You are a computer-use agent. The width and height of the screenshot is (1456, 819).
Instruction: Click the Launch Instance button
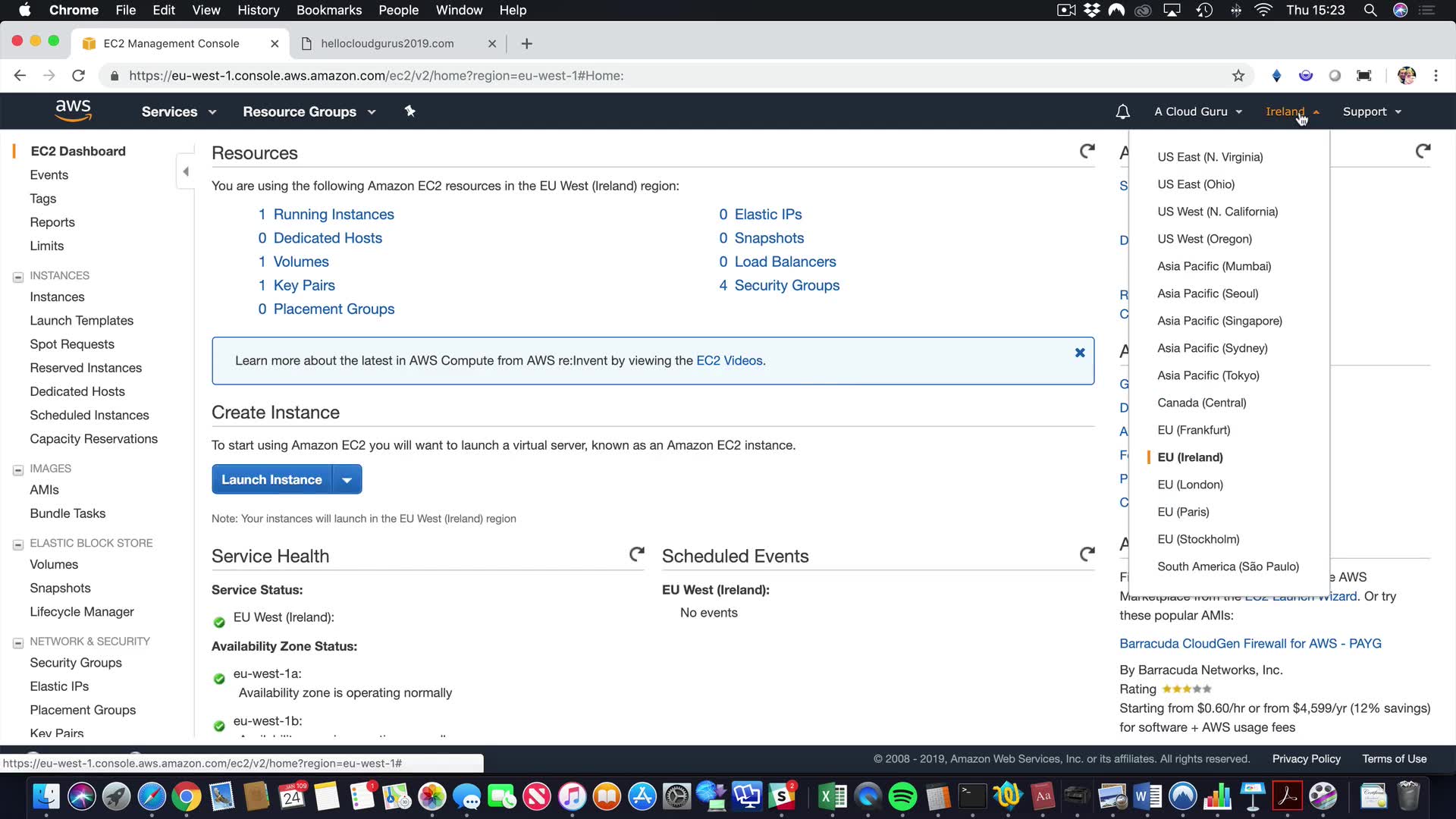coord(271,480)
